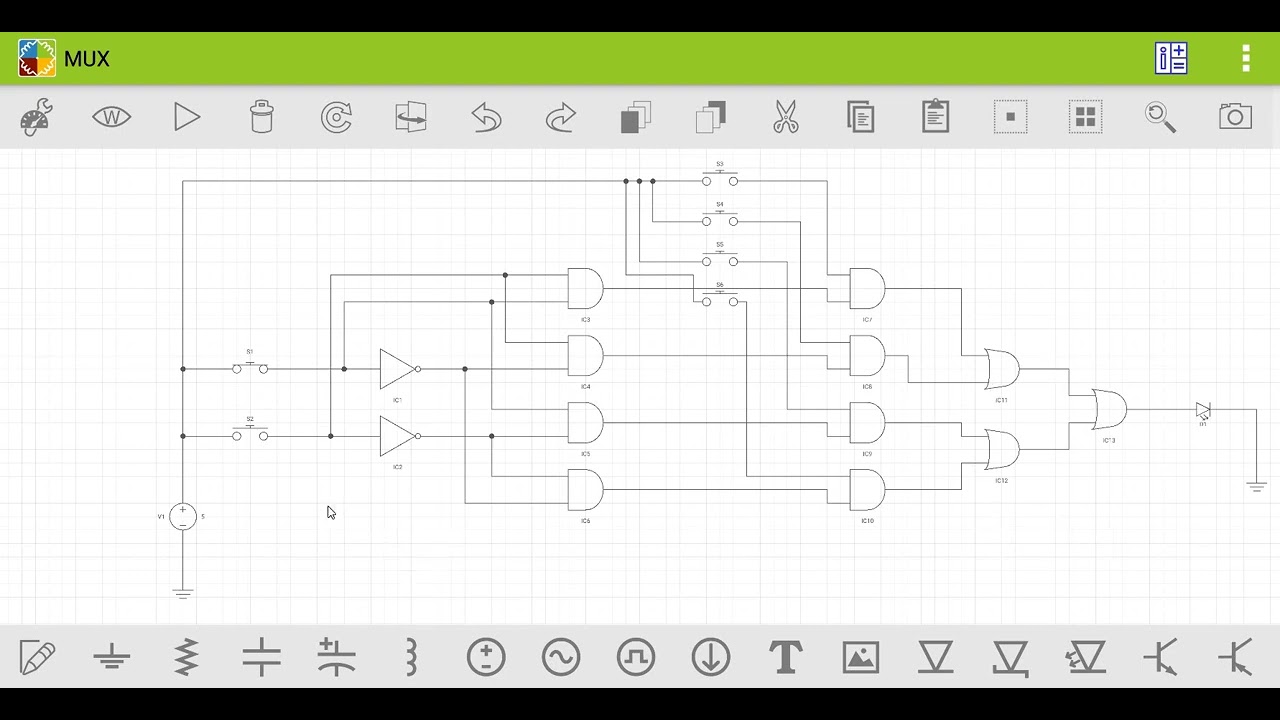Viewport: 1280px width, 720px height.
Task: Select OR gate IC12
Action: 1002,450
